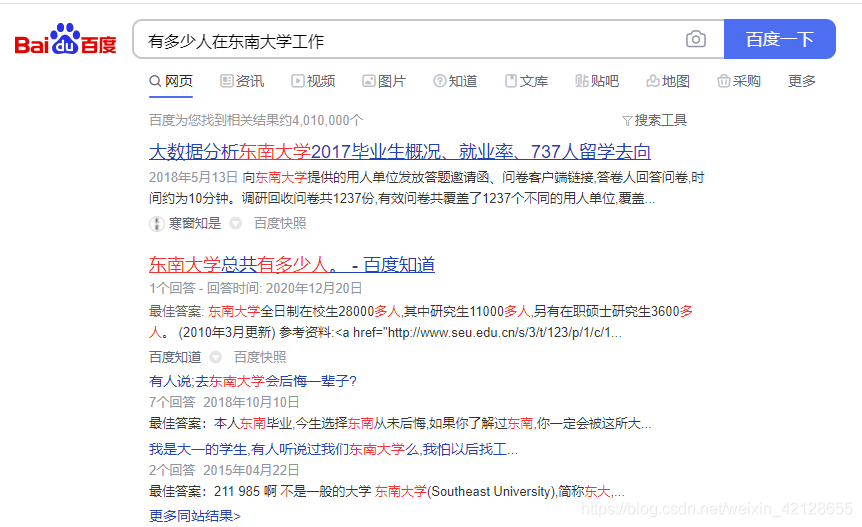Switch to the 资讯 tab
The height and width of the screenshot is (527, 862).
pos(242,81)
